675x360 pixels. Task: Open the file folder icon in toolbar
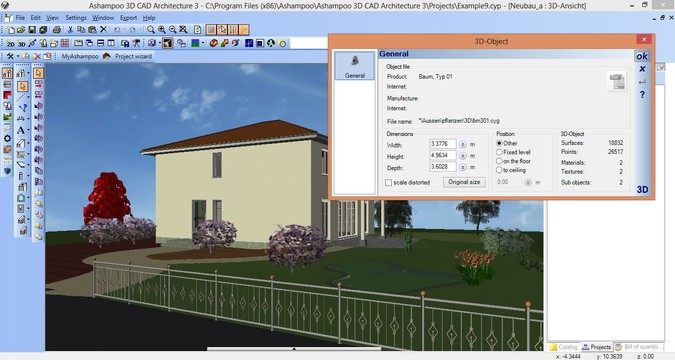click(x=21, y=30)
